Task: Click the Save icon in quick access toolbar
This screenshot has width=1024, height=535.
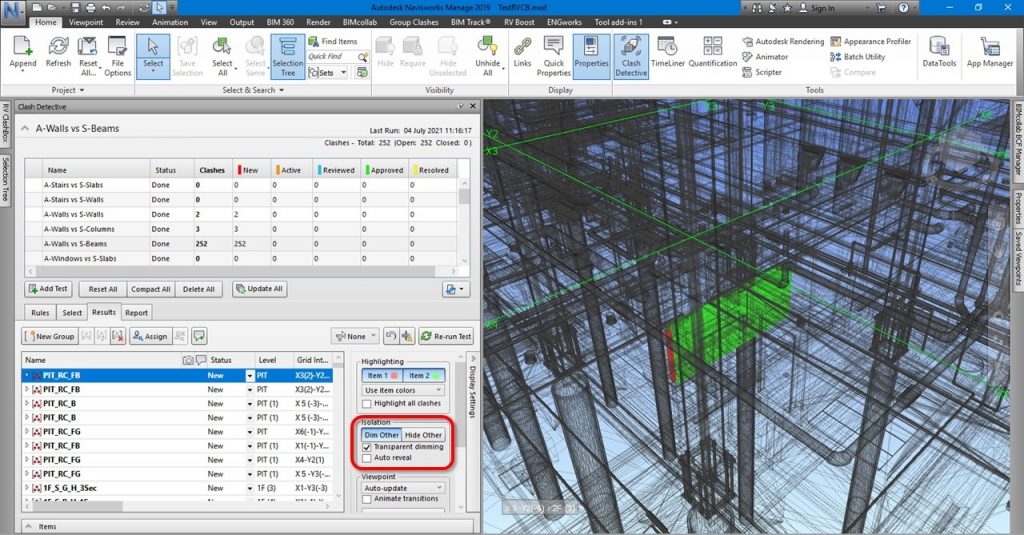Action: (76, 8)
